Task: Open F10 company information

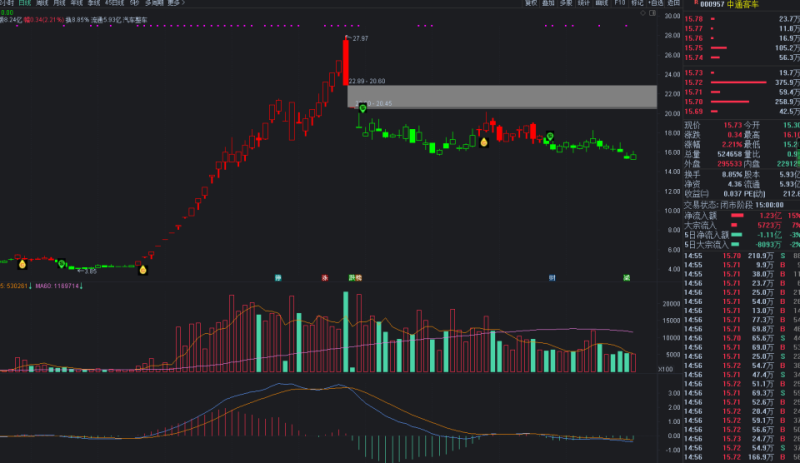Action: coord(620,4)
